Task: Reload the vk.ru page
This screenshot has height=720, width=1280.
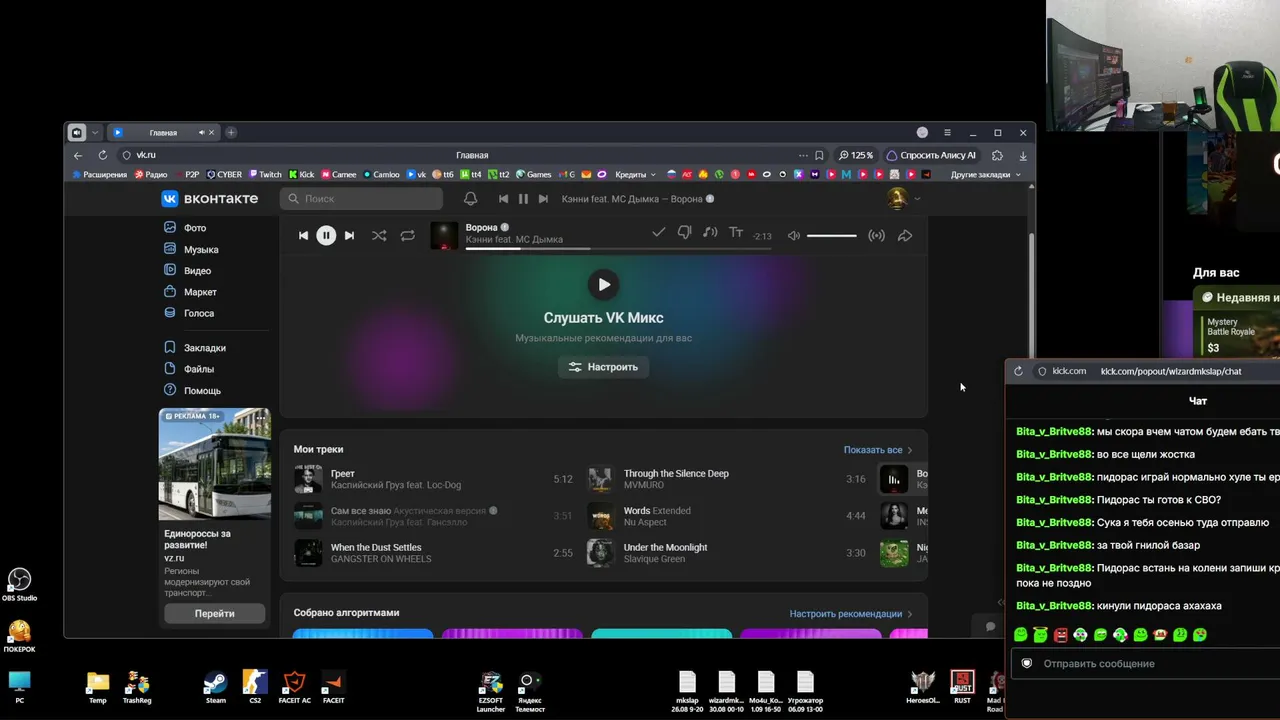Action: pos(102,155)
